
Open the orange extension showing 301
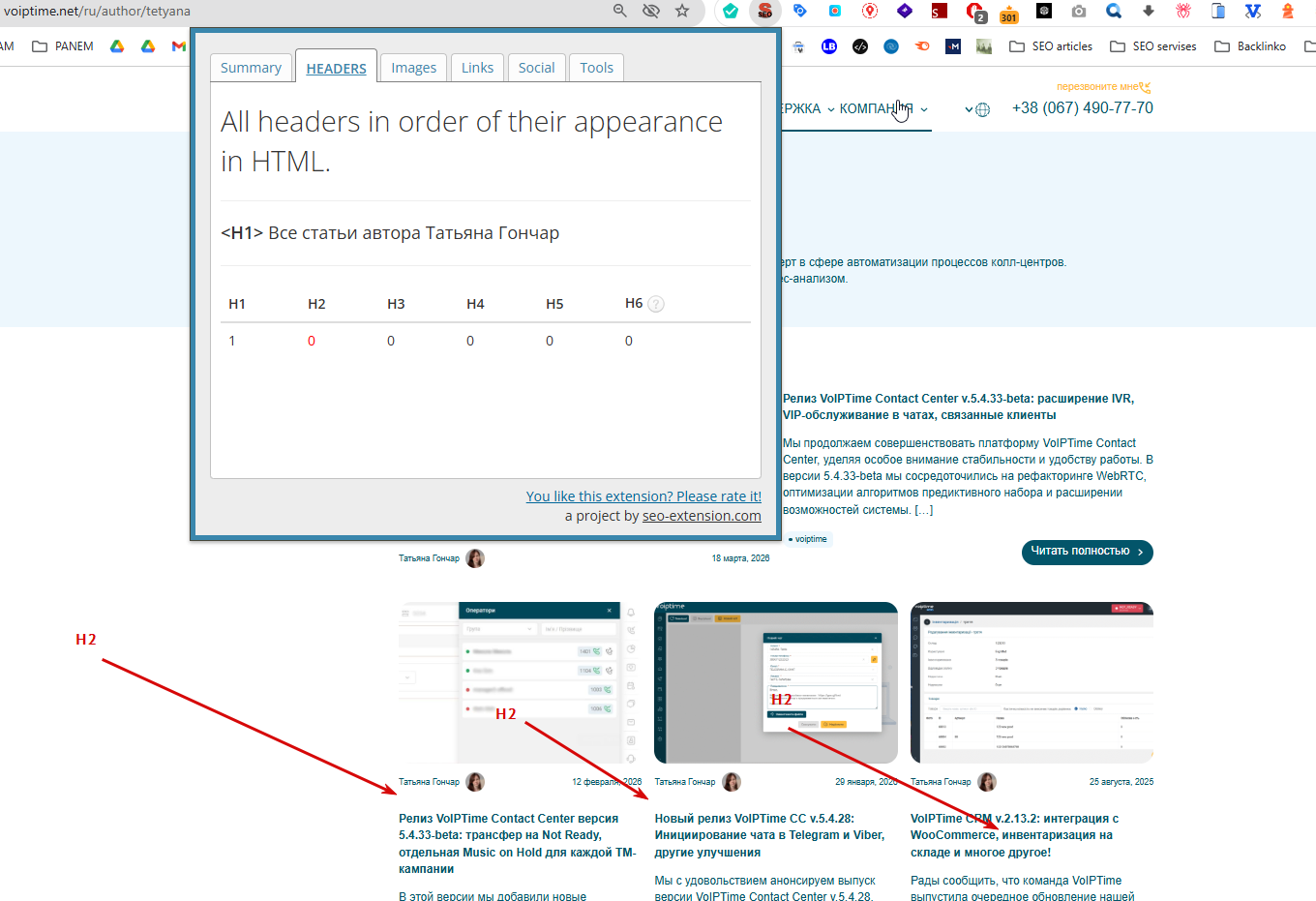pos(1009,13)
